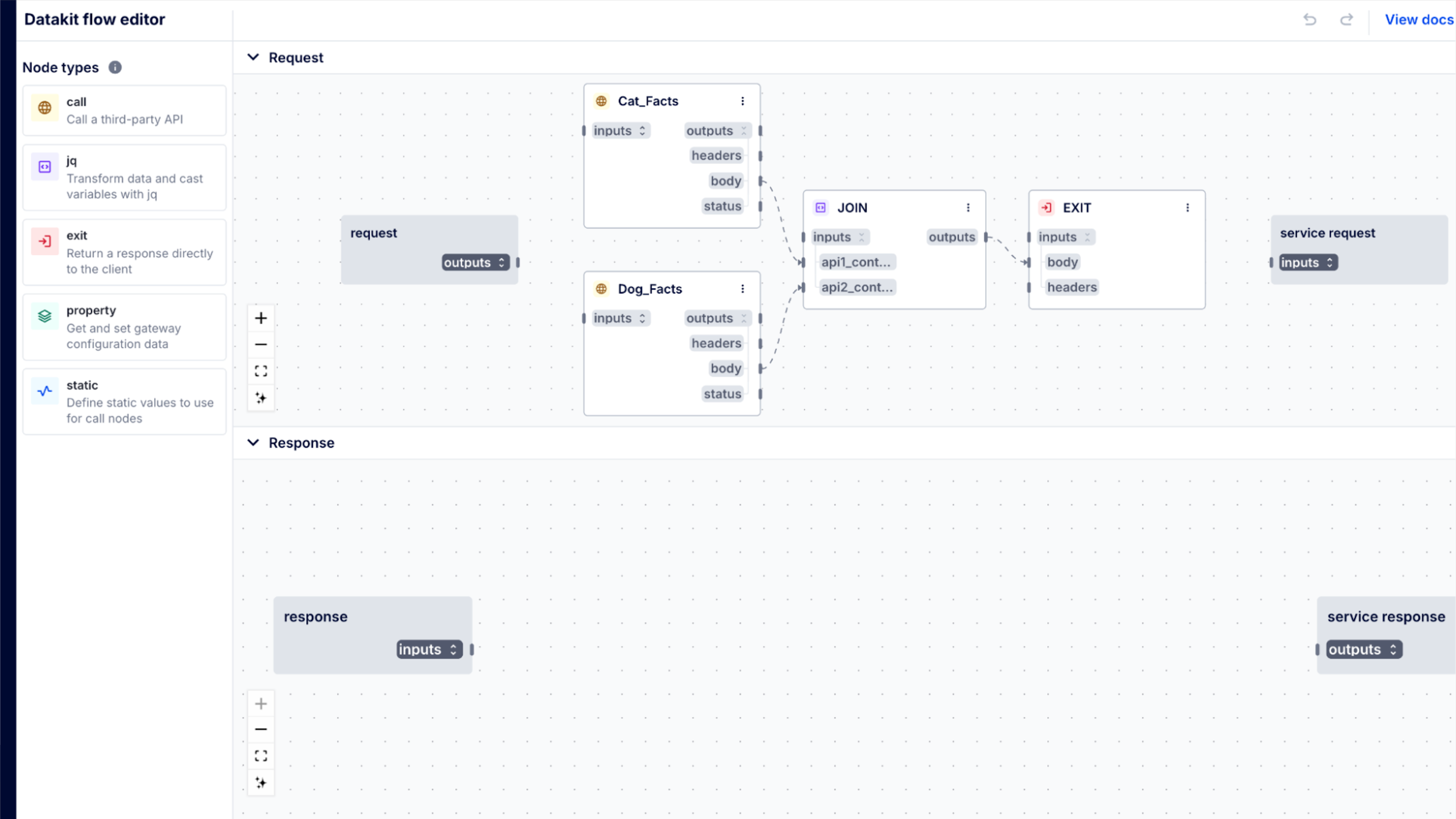Select the jq node type card
1456x819 pixels.
pyautogui.click(x=125, y=177)
